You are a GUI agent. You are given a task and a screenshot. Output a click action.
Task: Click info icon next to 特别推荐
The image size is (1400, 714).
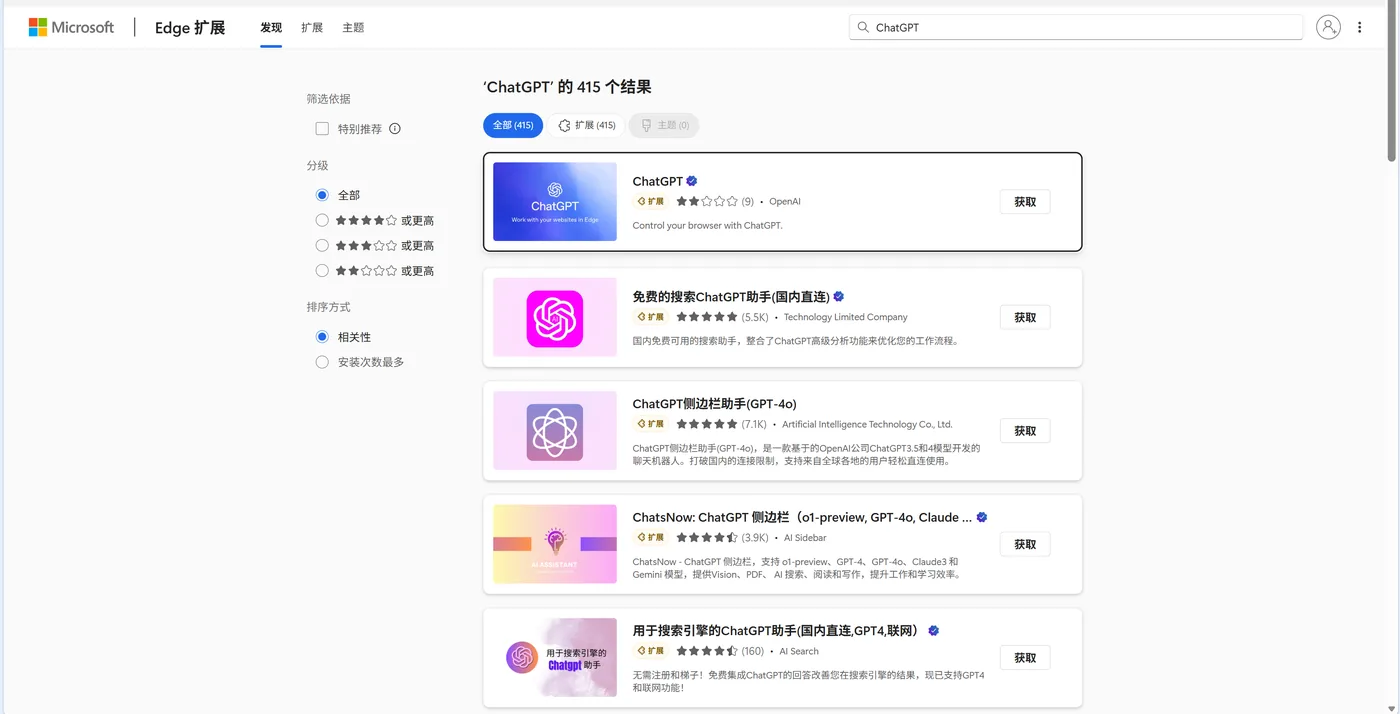395,128
